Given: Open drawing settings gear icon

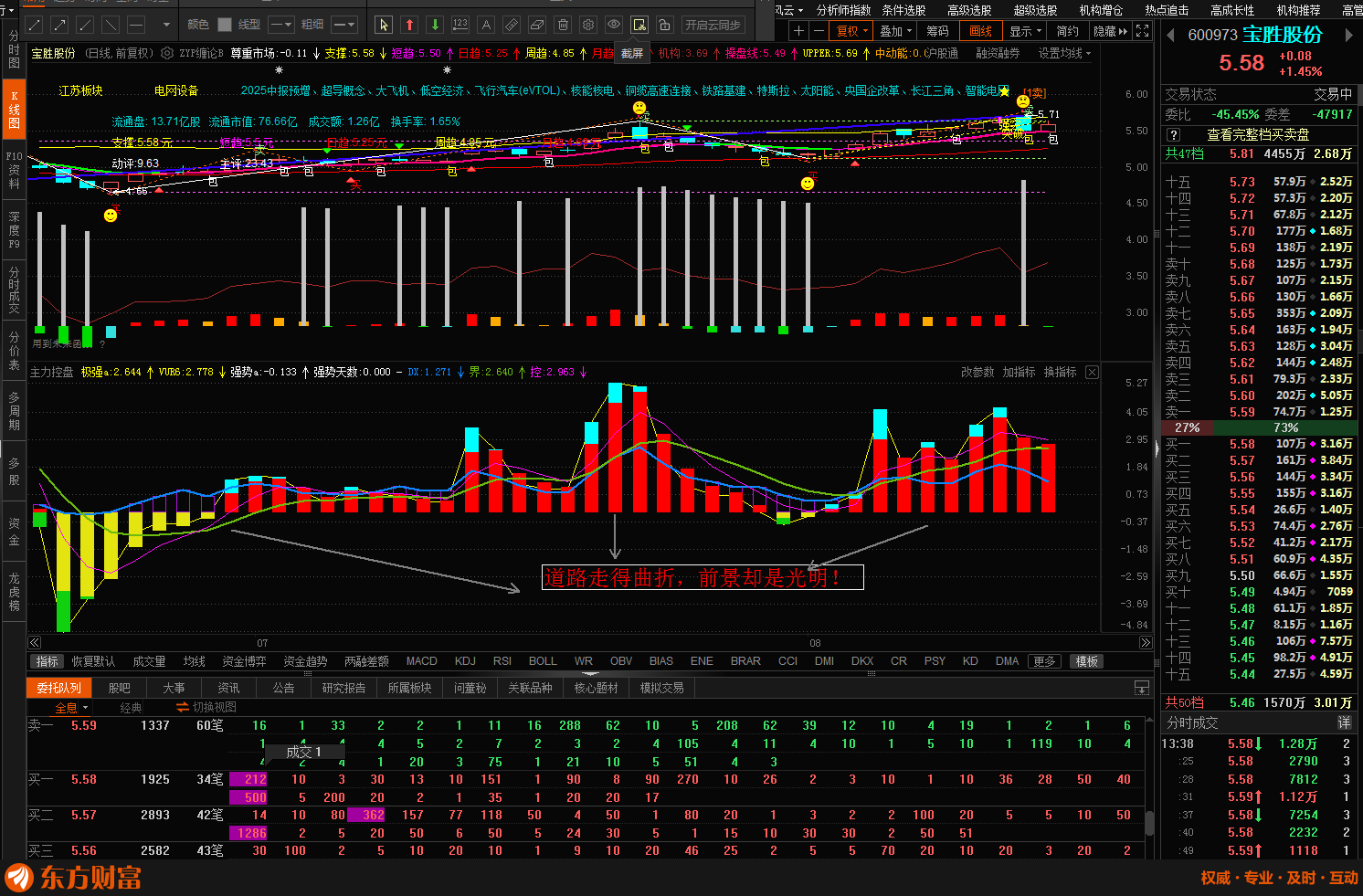Looking at the screenshot, I should tap(588, 25).
